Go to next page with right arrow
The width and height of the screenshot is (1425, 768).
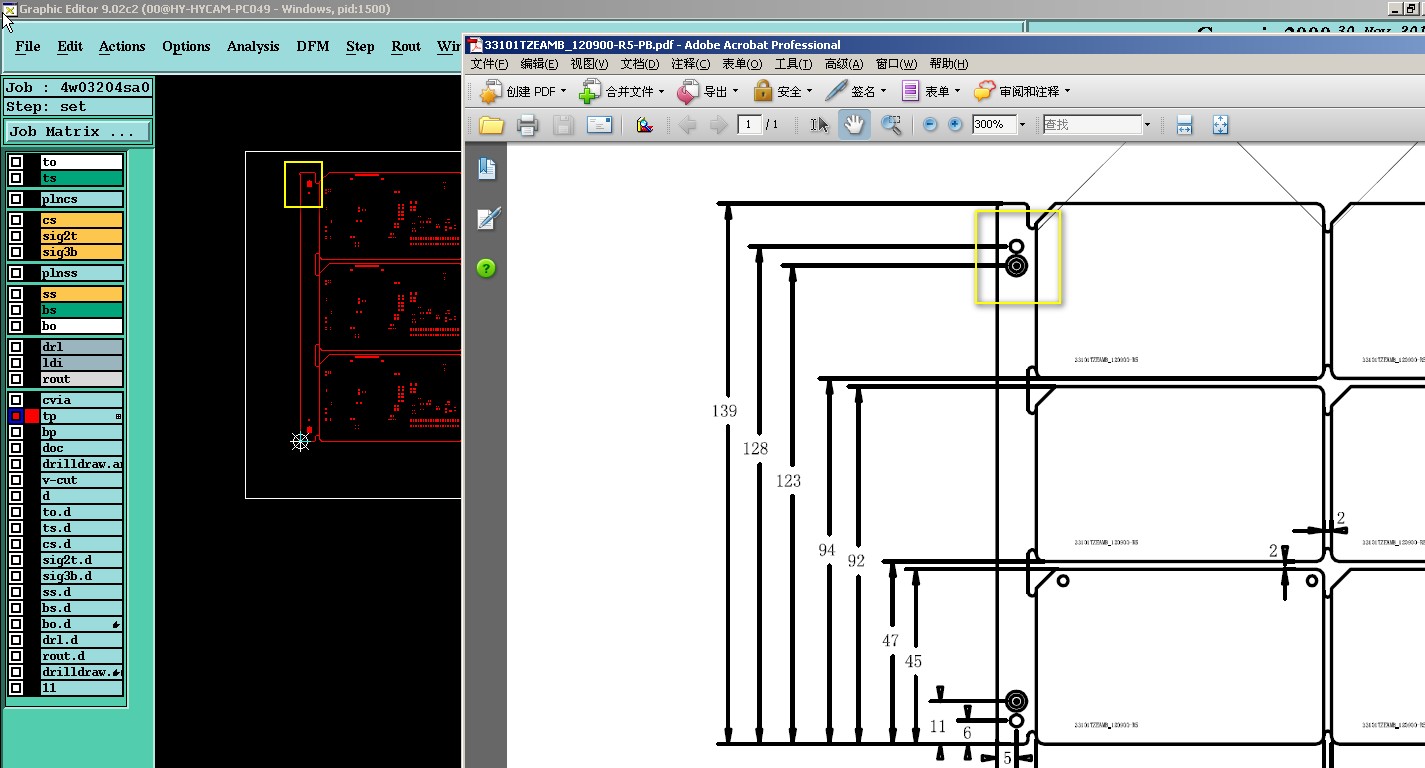718,125
